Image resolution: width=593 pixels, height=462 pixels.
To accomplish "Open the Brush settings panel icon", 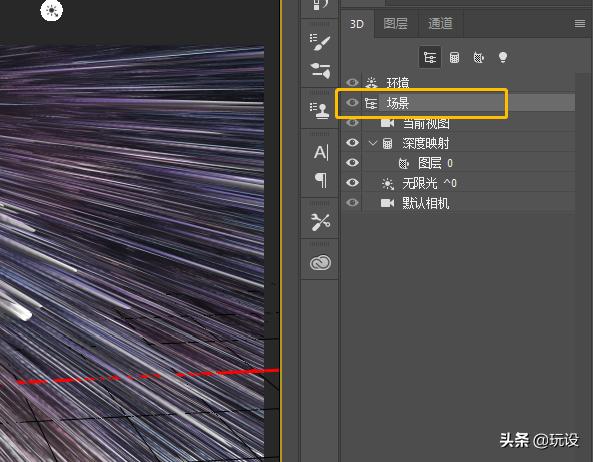I will 320,42.
